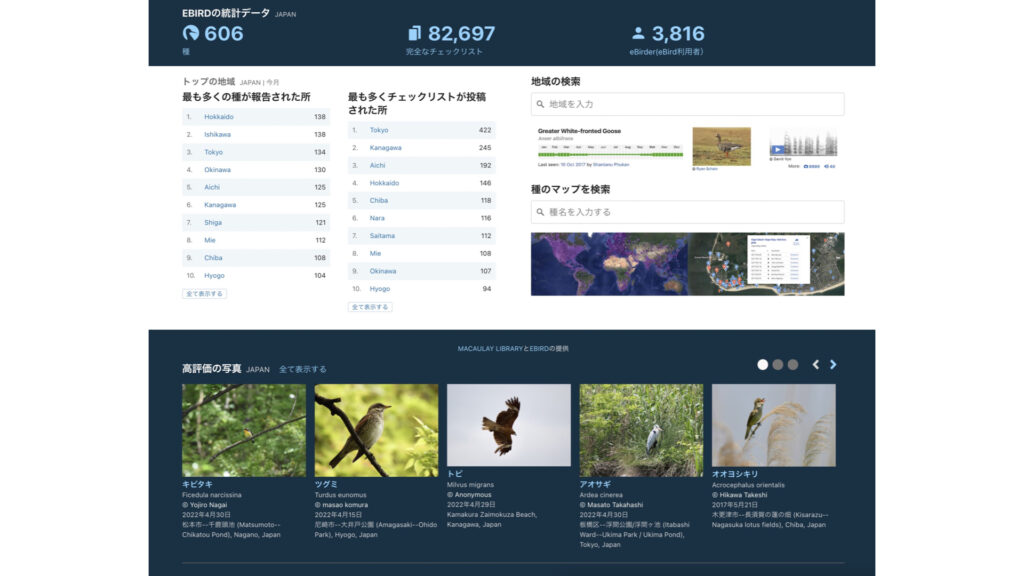Open Kanagawa in the checklist list

(385, 148)
